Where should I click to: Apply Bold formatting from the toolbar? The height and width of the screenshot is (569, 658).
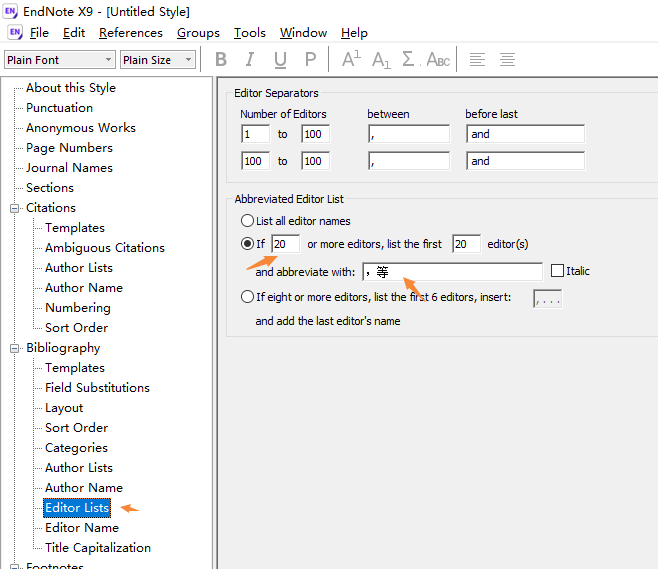pos(221,60)
